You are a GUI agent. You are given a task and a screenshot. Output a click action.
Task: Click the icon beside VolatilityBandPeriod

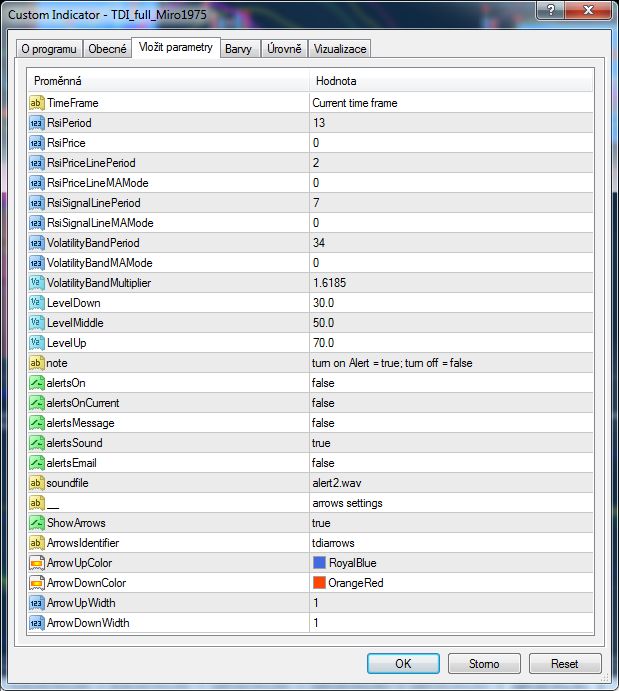tap(37, 243)
